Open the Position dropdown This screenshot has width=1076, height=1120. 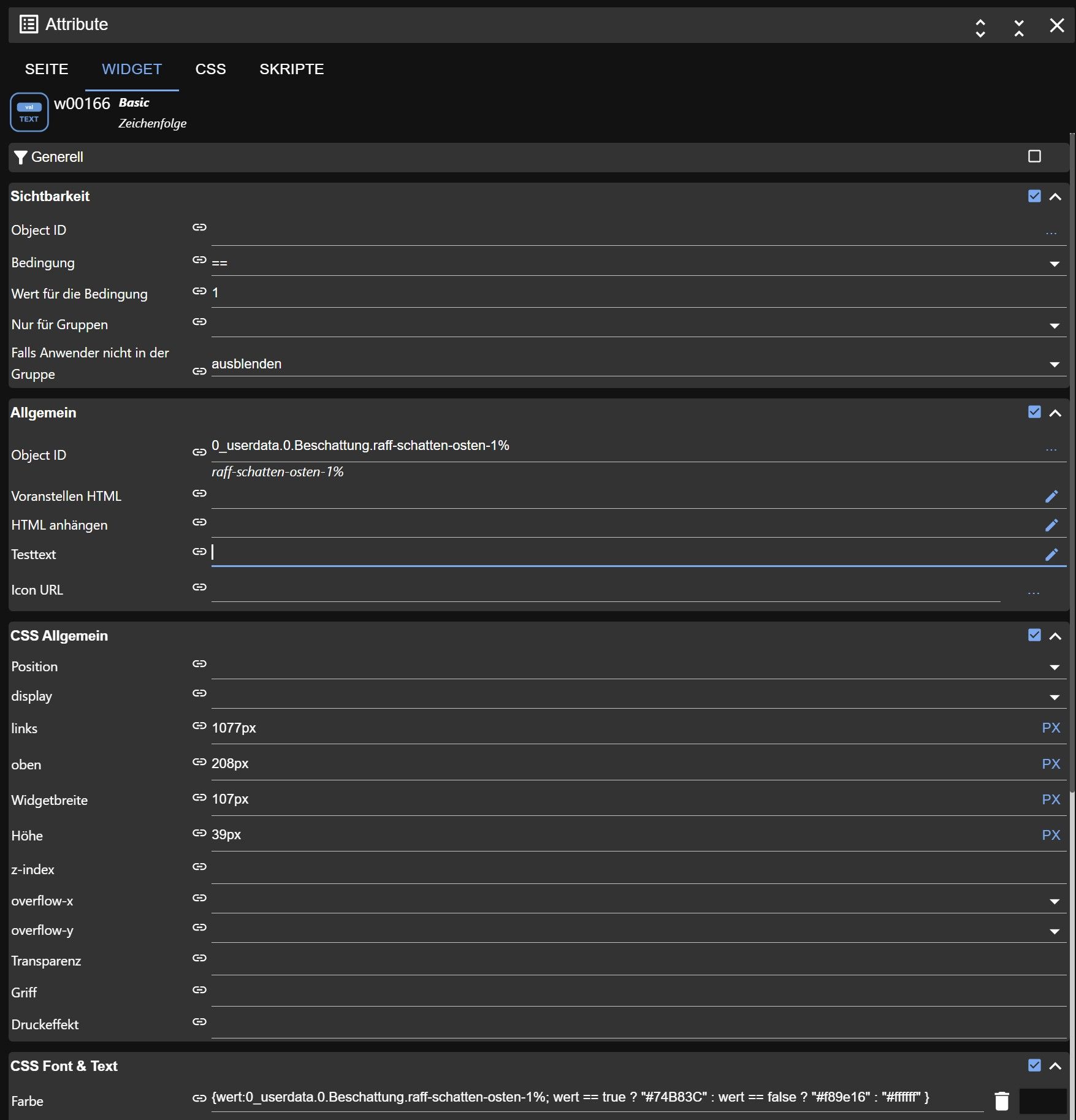[x=1055, y=667]
